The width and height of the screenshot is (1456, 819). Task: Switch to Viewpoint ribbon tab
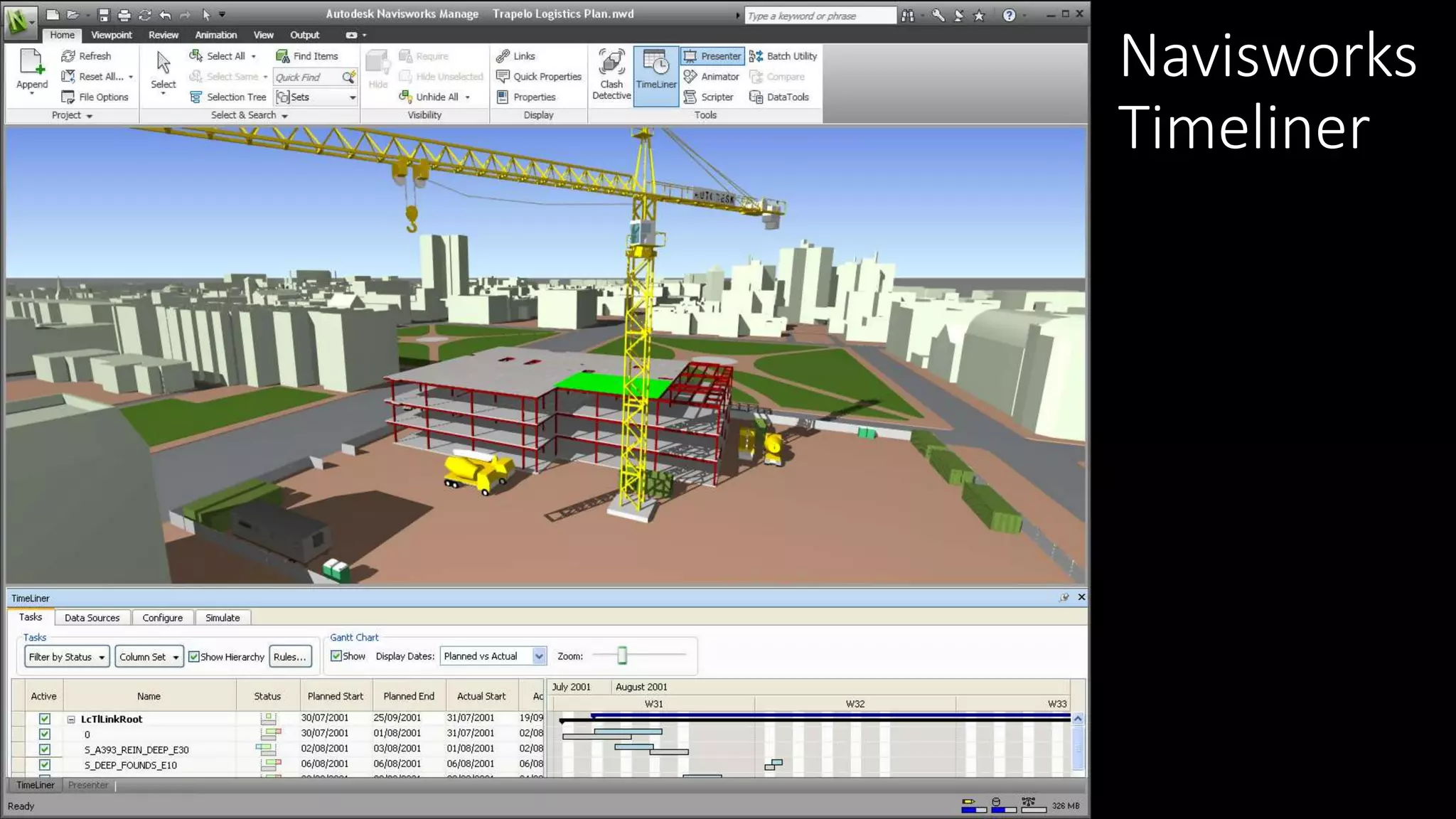click(x=112, y=35)
